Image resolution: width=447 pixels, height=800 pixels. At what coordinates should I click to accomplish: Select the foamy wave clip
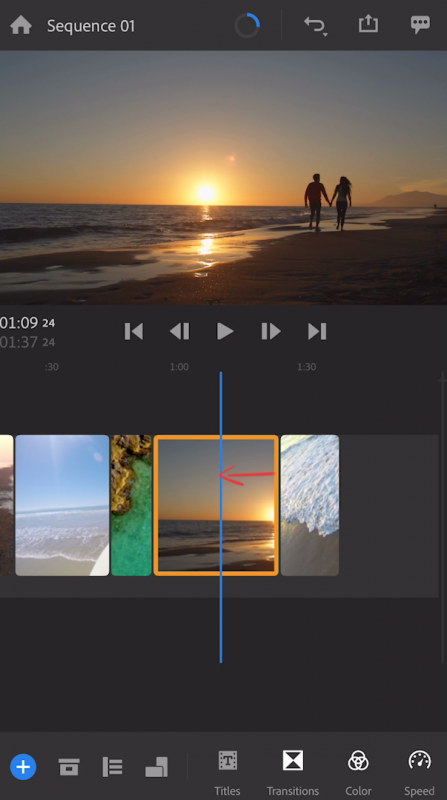tap(310, 505)
